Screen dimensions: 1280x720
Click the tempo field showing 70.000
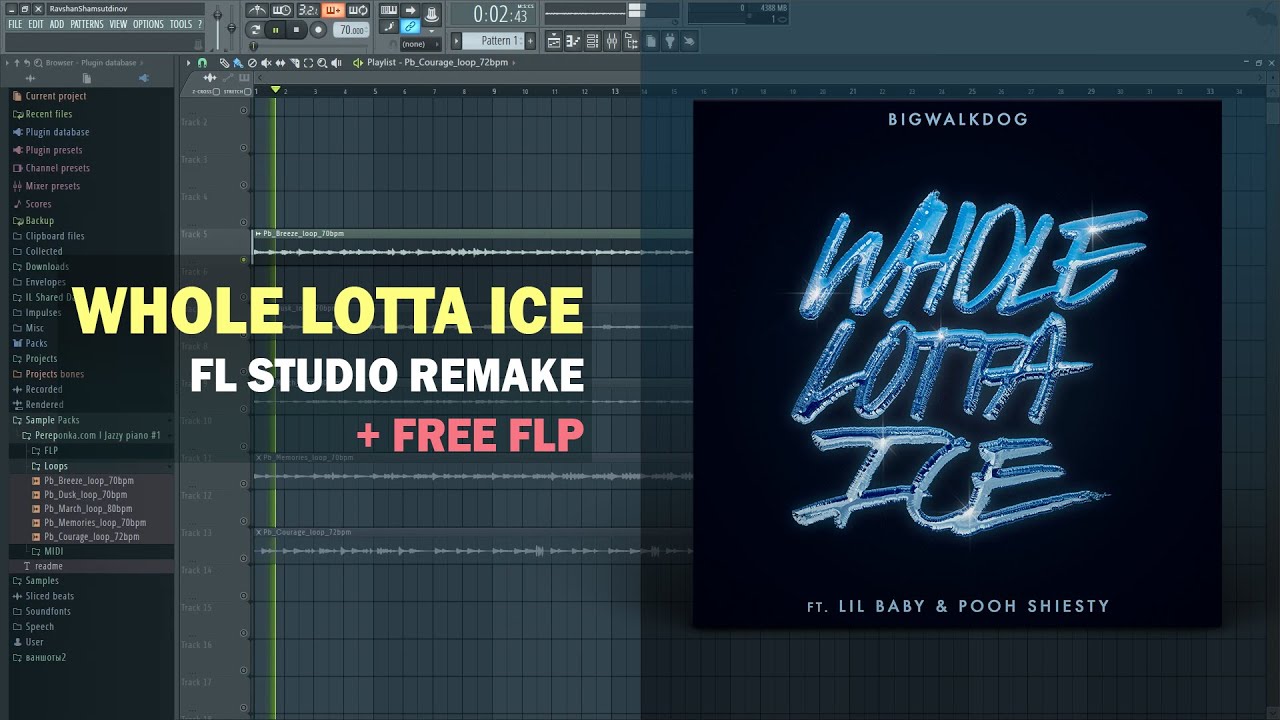(x=351, y=30)
